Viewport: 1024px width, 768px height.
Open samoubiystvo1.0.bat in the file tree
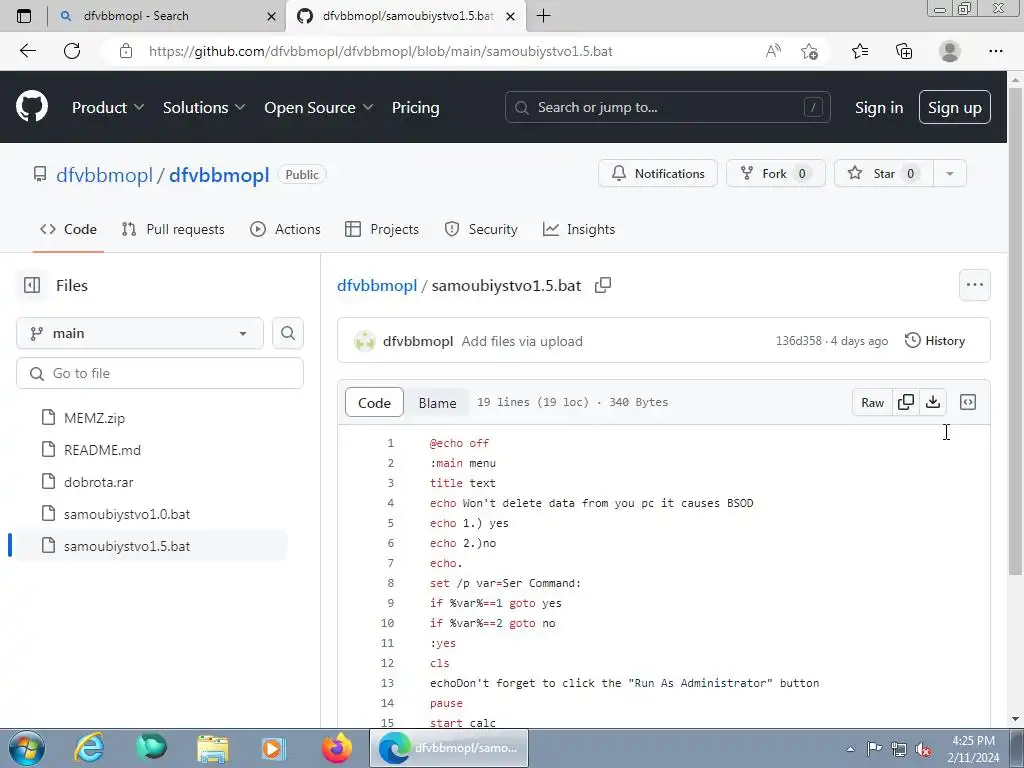[127, 514]
